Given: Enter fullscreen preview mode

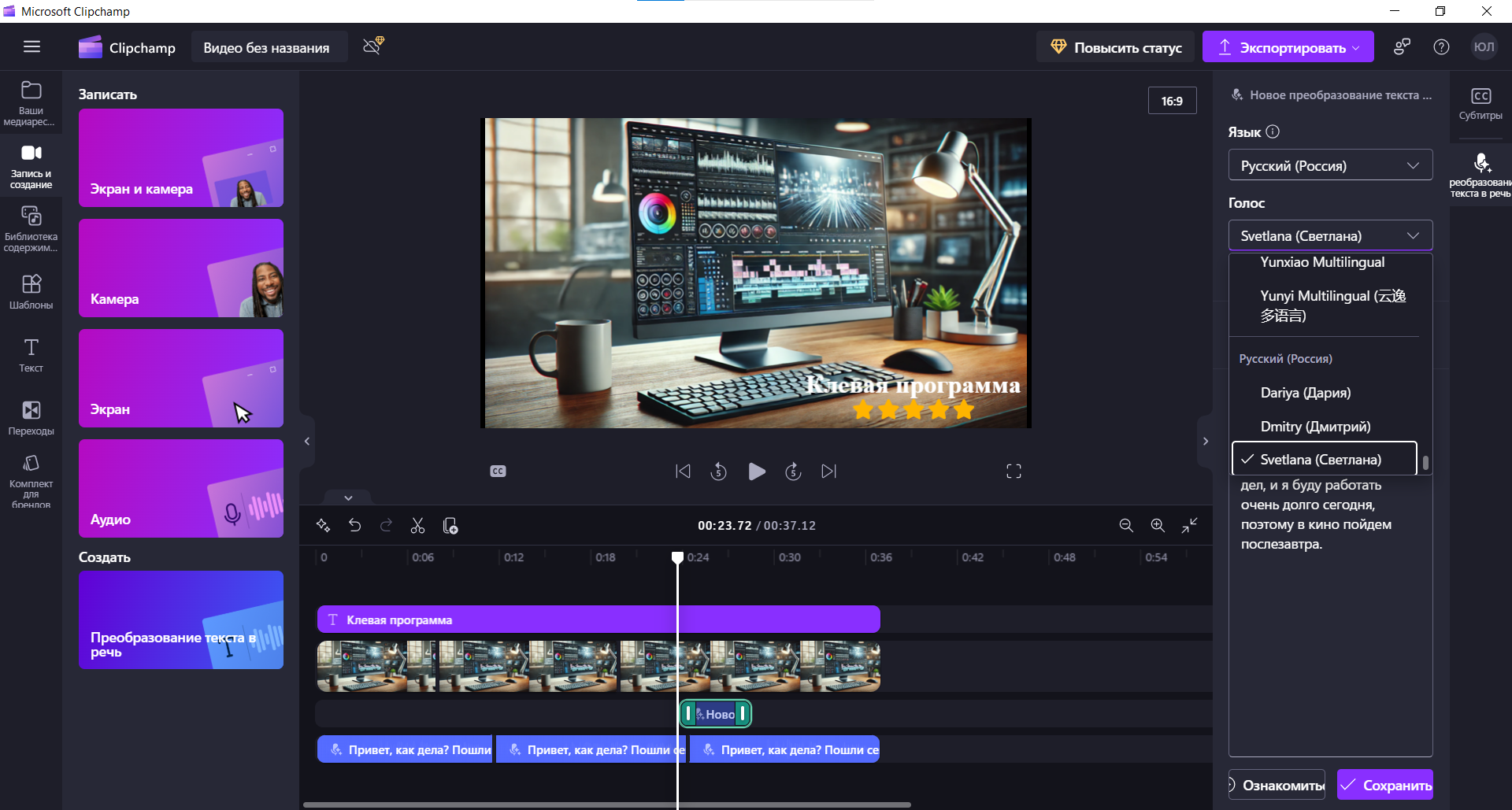Looking at the screenshot, I should point(1014,472).
